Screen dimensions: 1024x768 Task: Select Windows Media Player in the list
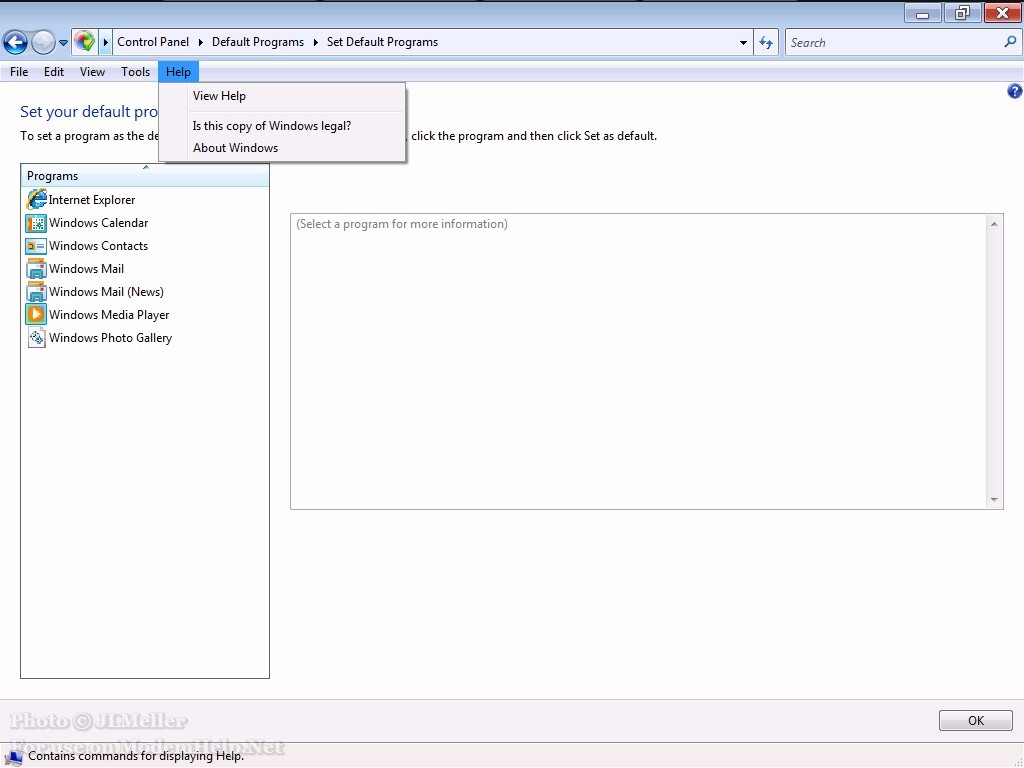point(109,315)
